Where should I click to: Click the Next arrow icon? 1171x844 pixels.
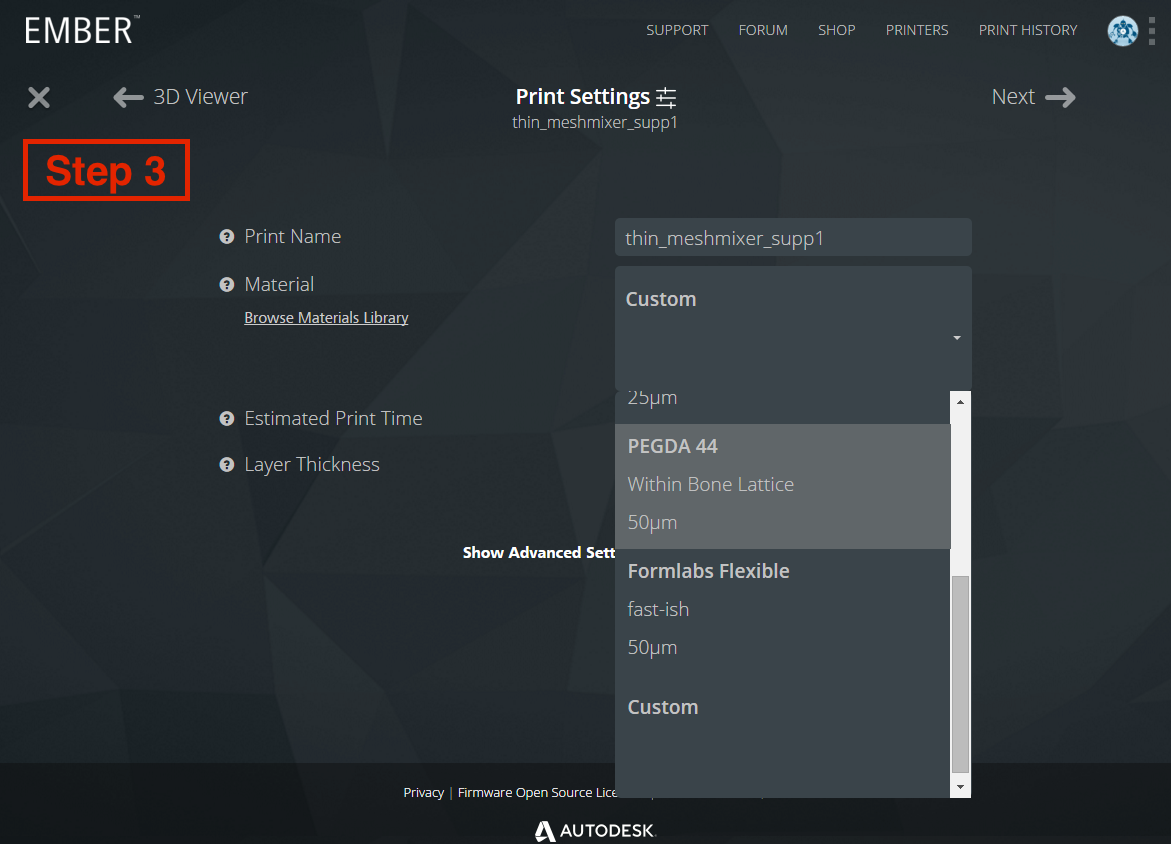(x=1060, y=97)
